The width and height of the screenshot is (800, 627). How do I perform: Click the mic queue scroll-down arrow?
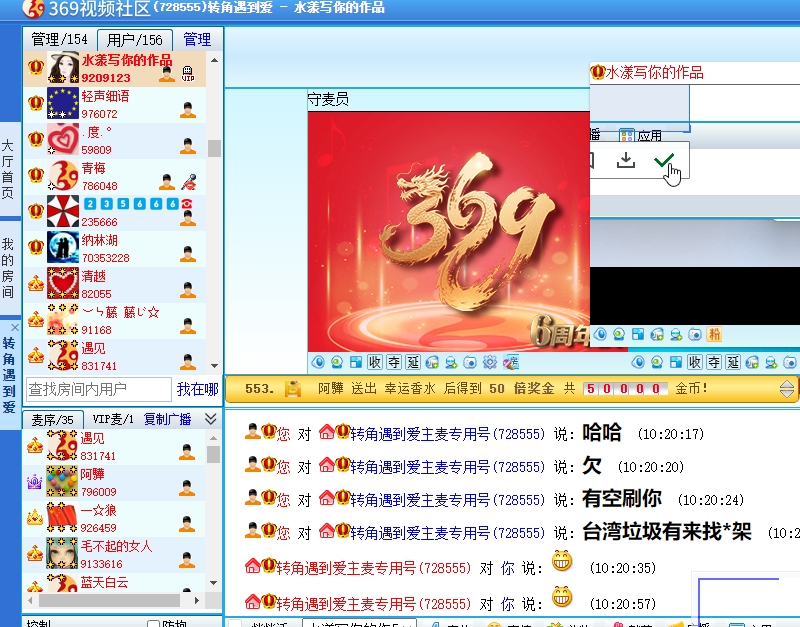[214, 583]
